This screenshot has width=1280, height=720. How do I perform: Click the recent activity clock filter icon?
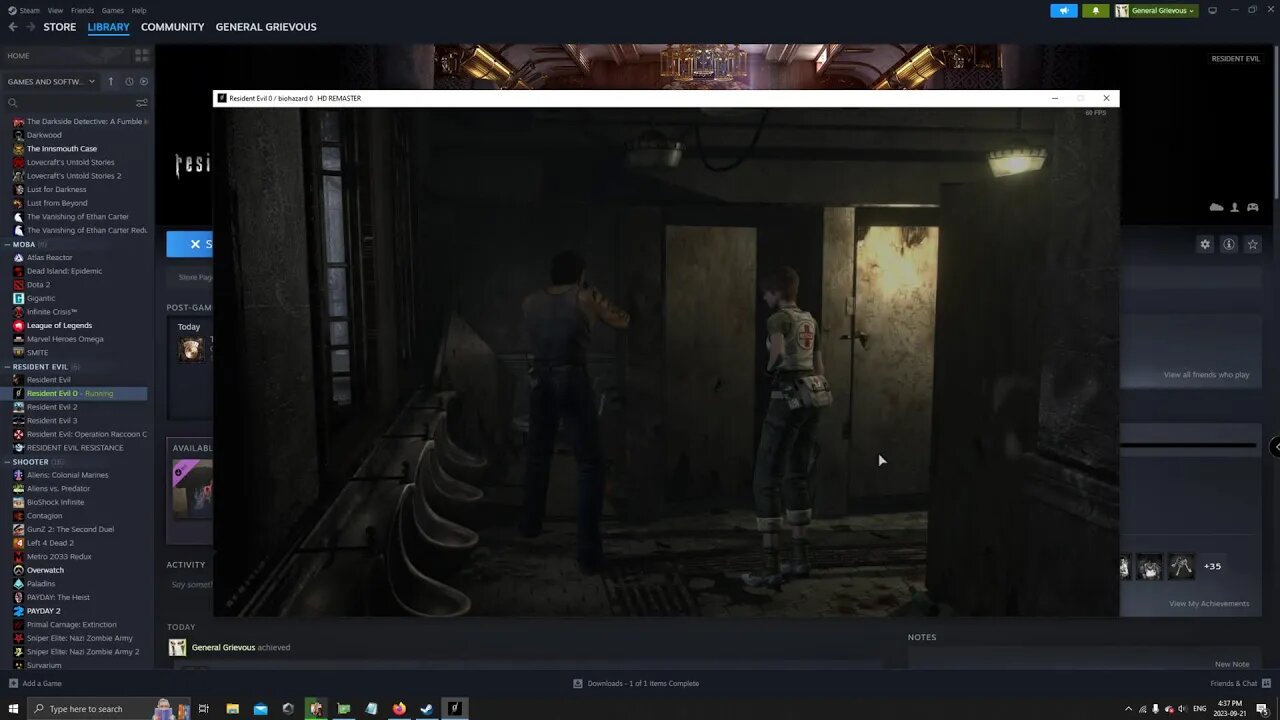(x=129, y=81)
